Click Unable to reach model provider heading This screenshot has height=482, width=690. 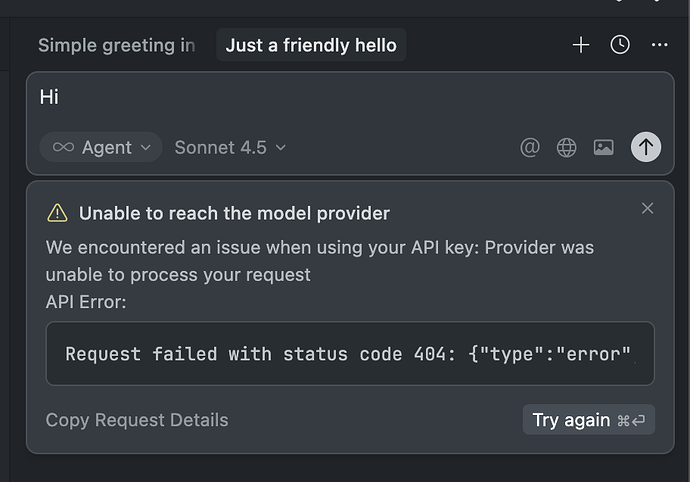pos(234,213)
